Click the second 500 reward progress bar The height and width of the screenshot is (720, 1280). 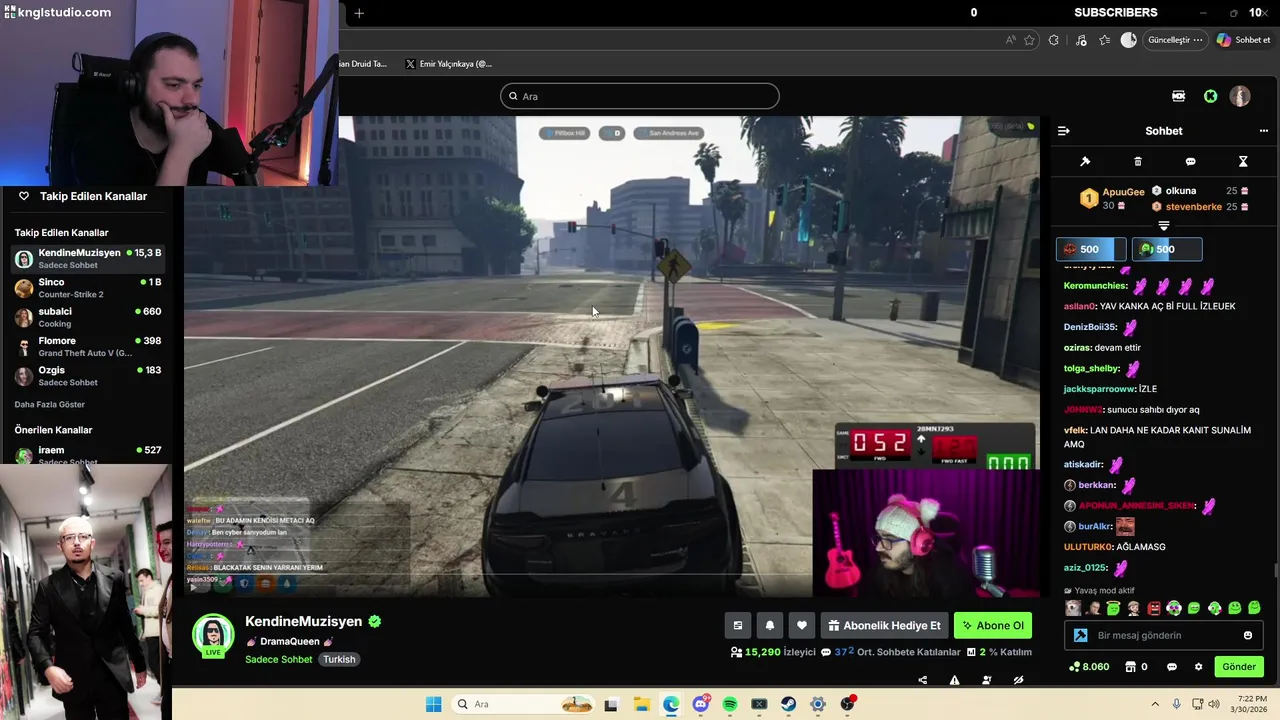[x=1167, y=249]
